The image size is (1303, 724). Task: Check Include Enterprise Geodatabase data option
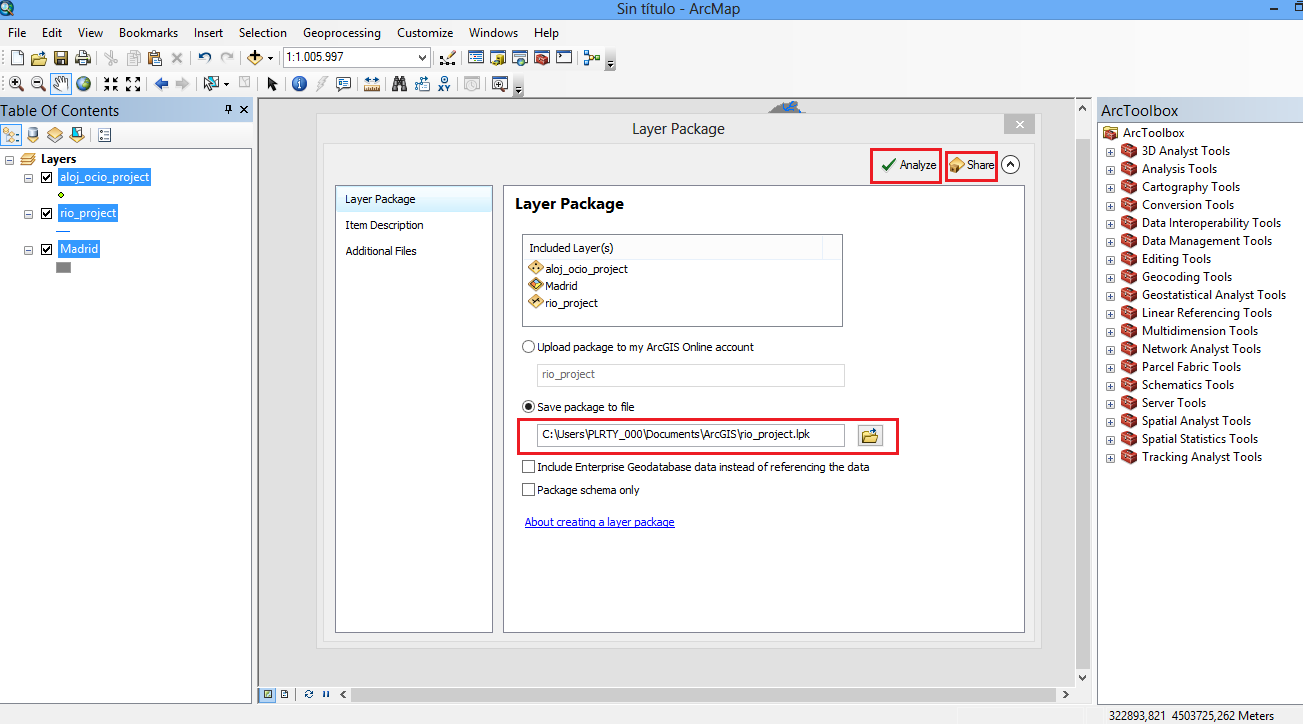[528, 467]
